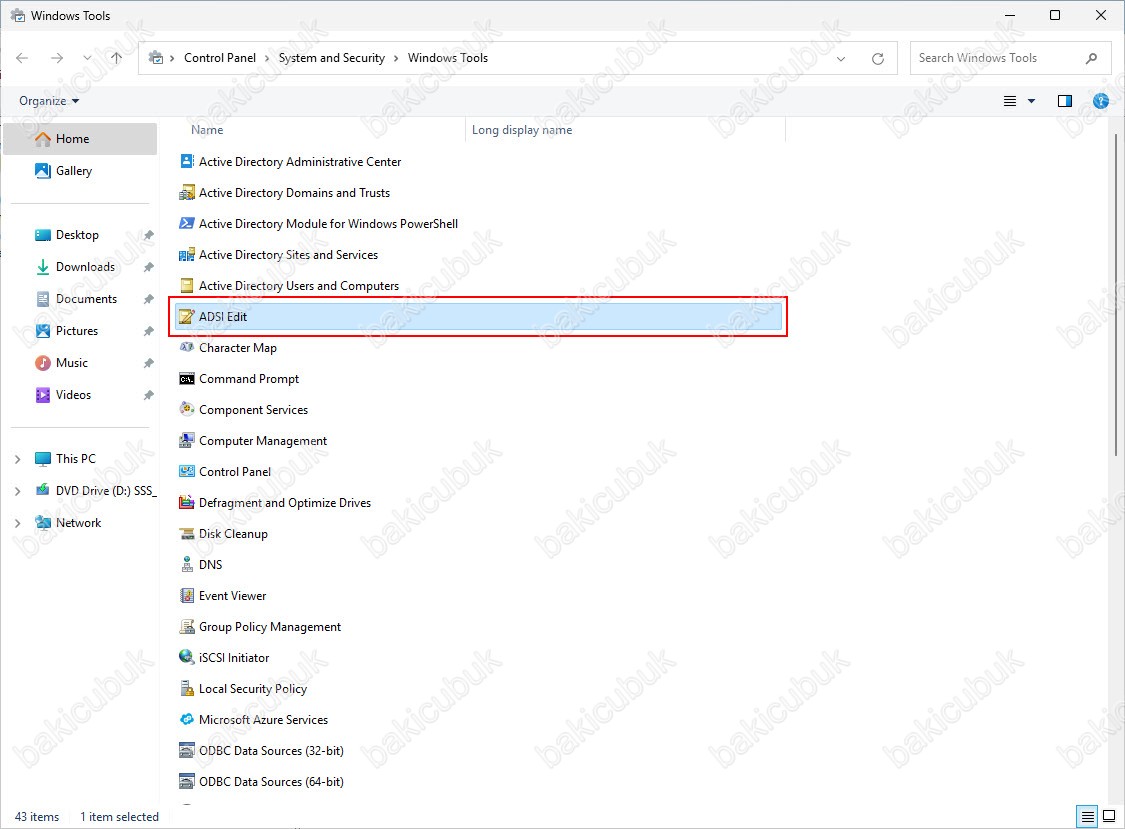Click the Windows Tools breadcrumb

coord(448,58)
